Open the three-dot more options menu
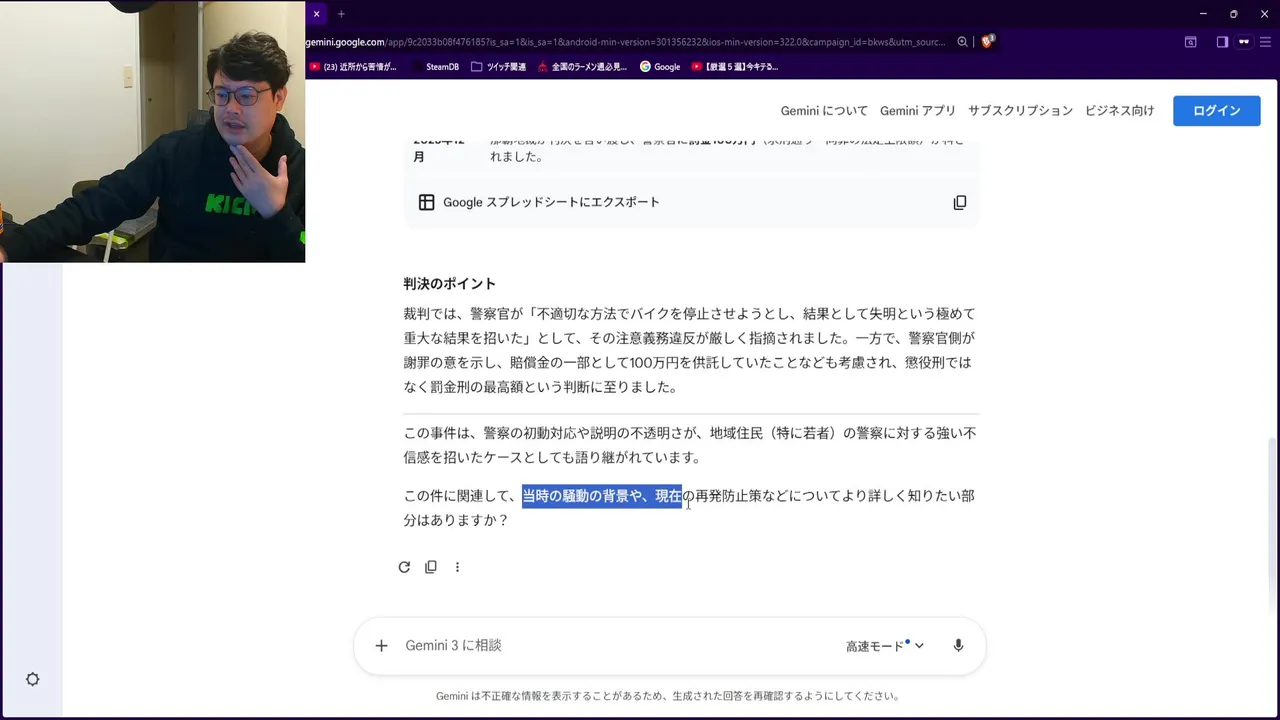The width and height of the screenshot is (1280, 720). [x=457, y=567]
